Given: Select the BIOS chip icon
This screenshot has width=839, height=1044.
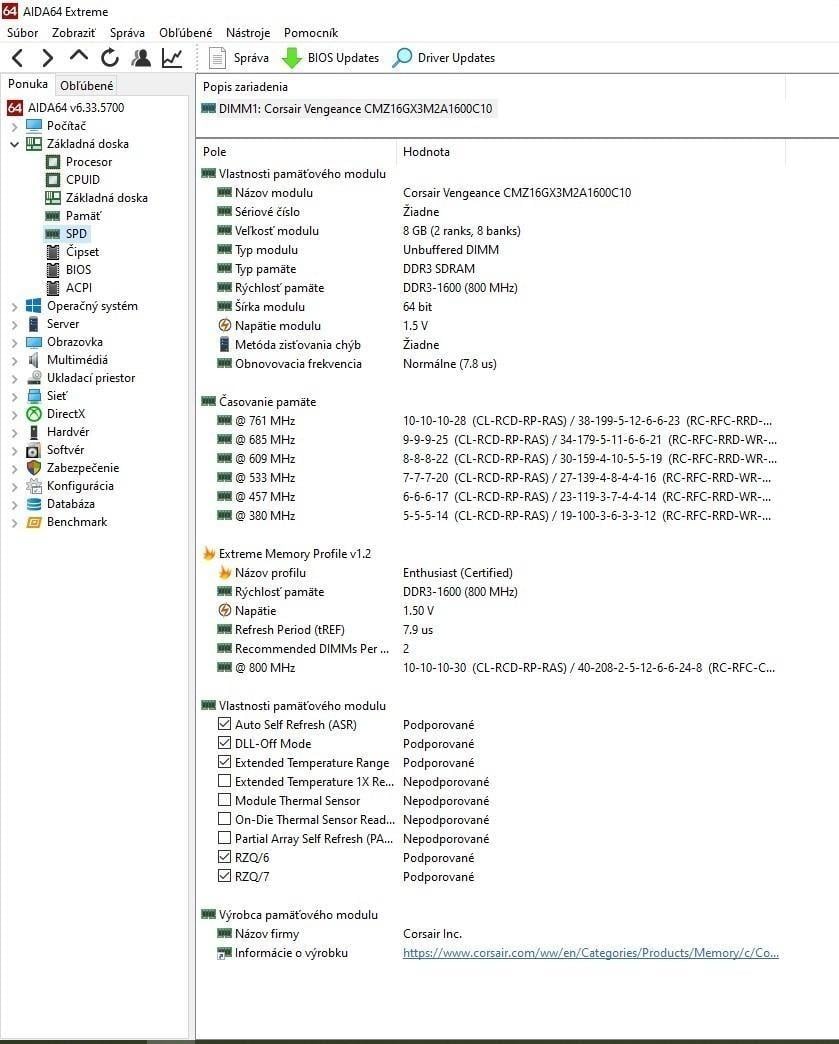Looking at the screenshot, I should coord(53,270).
